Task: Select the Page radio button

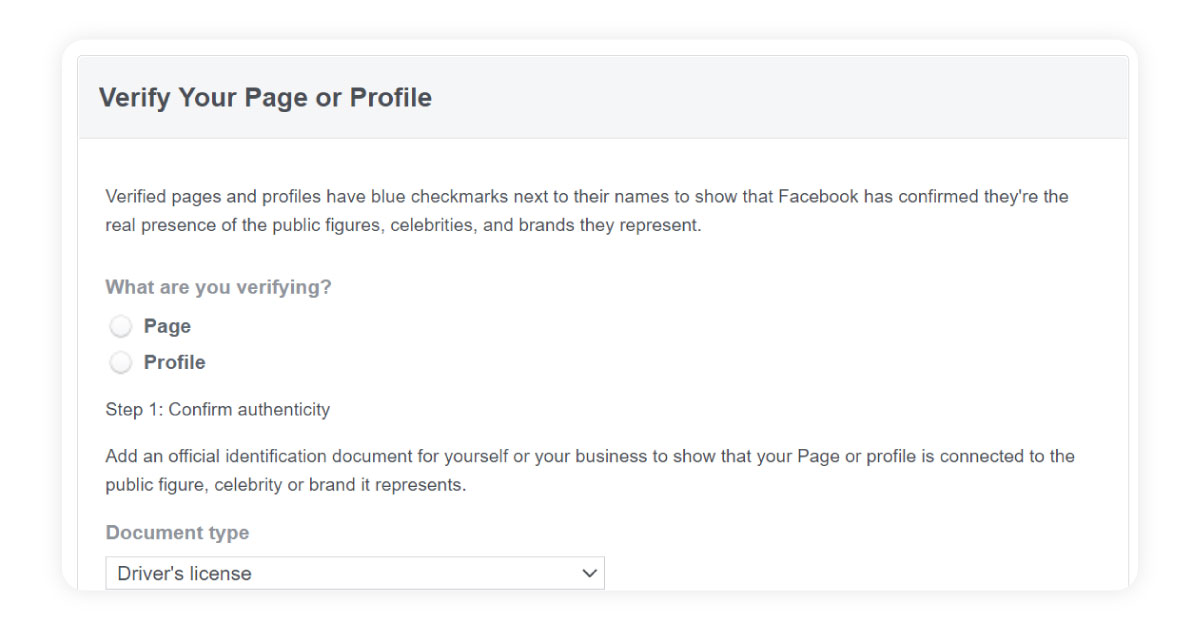Action: coord(121,327)
